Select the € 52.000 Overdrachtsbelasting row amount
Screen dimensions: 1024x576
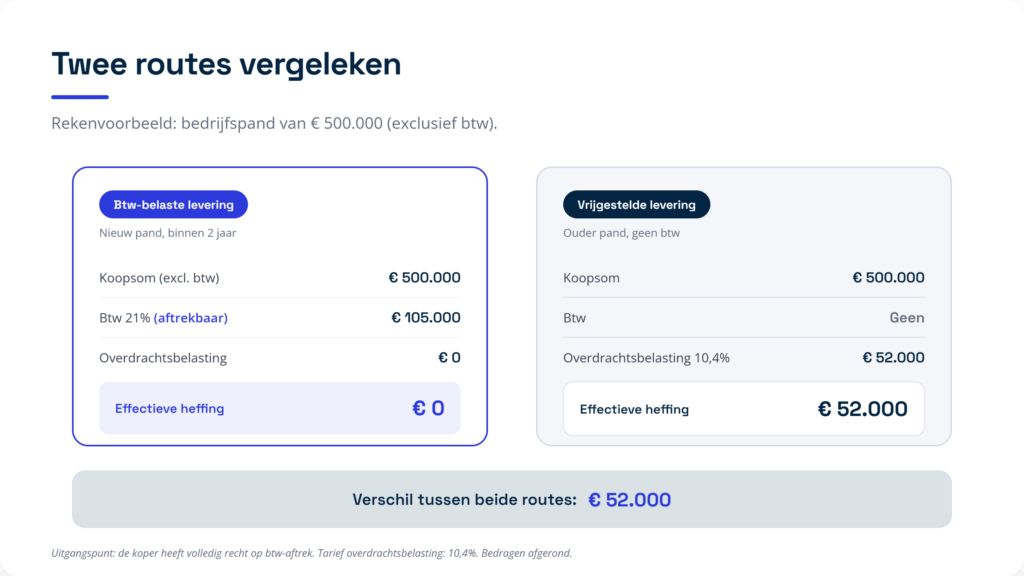click(893, 357)
